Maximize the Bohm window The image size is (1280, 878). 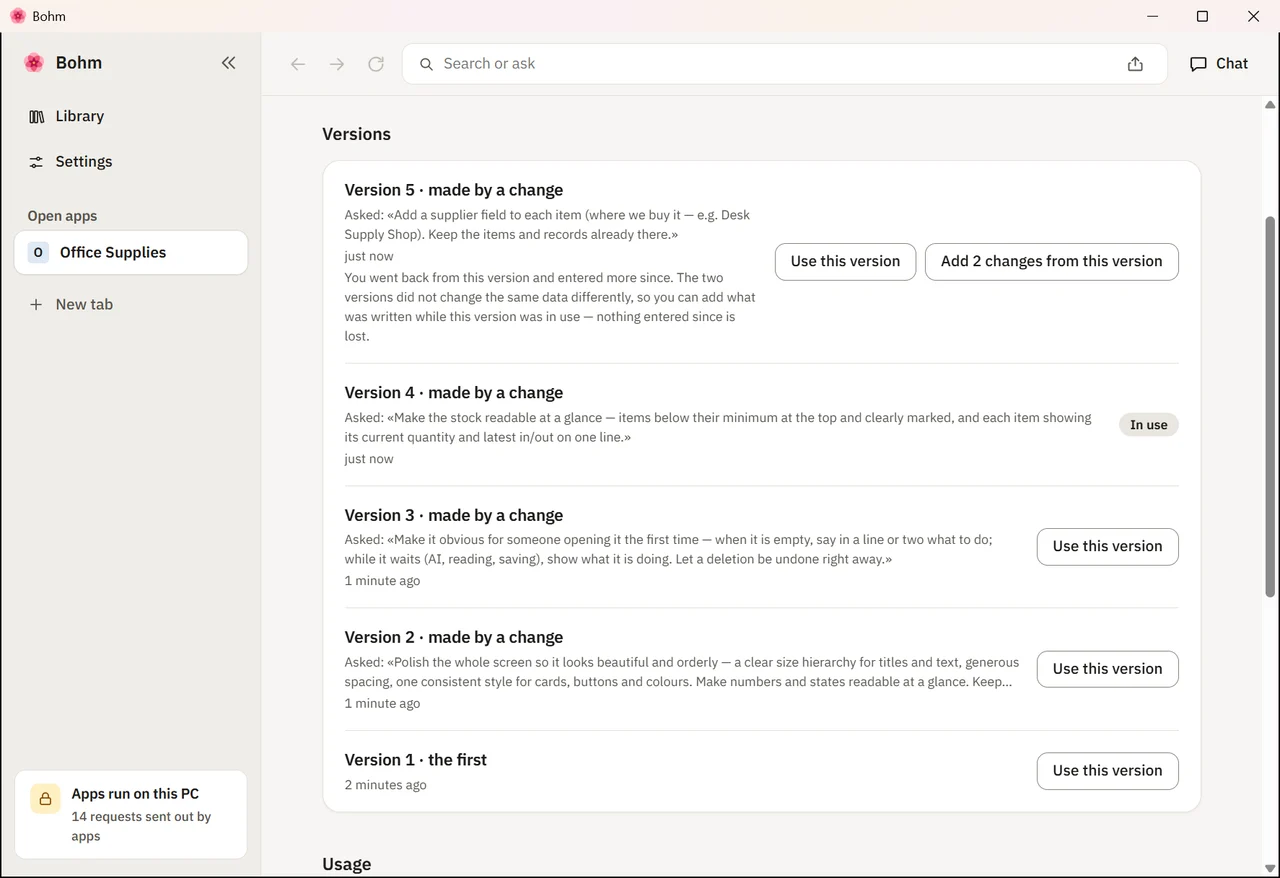pos(1202,16)
